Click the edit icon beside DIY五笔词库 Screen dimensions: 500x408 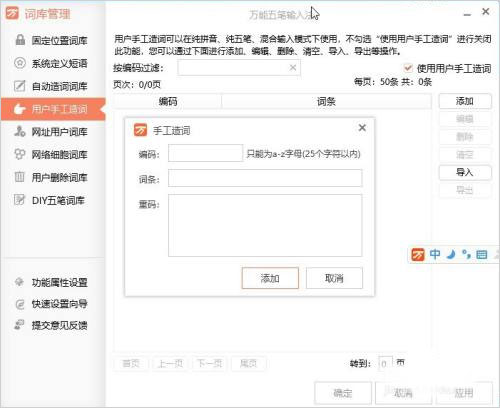click(x=20, y=199)
